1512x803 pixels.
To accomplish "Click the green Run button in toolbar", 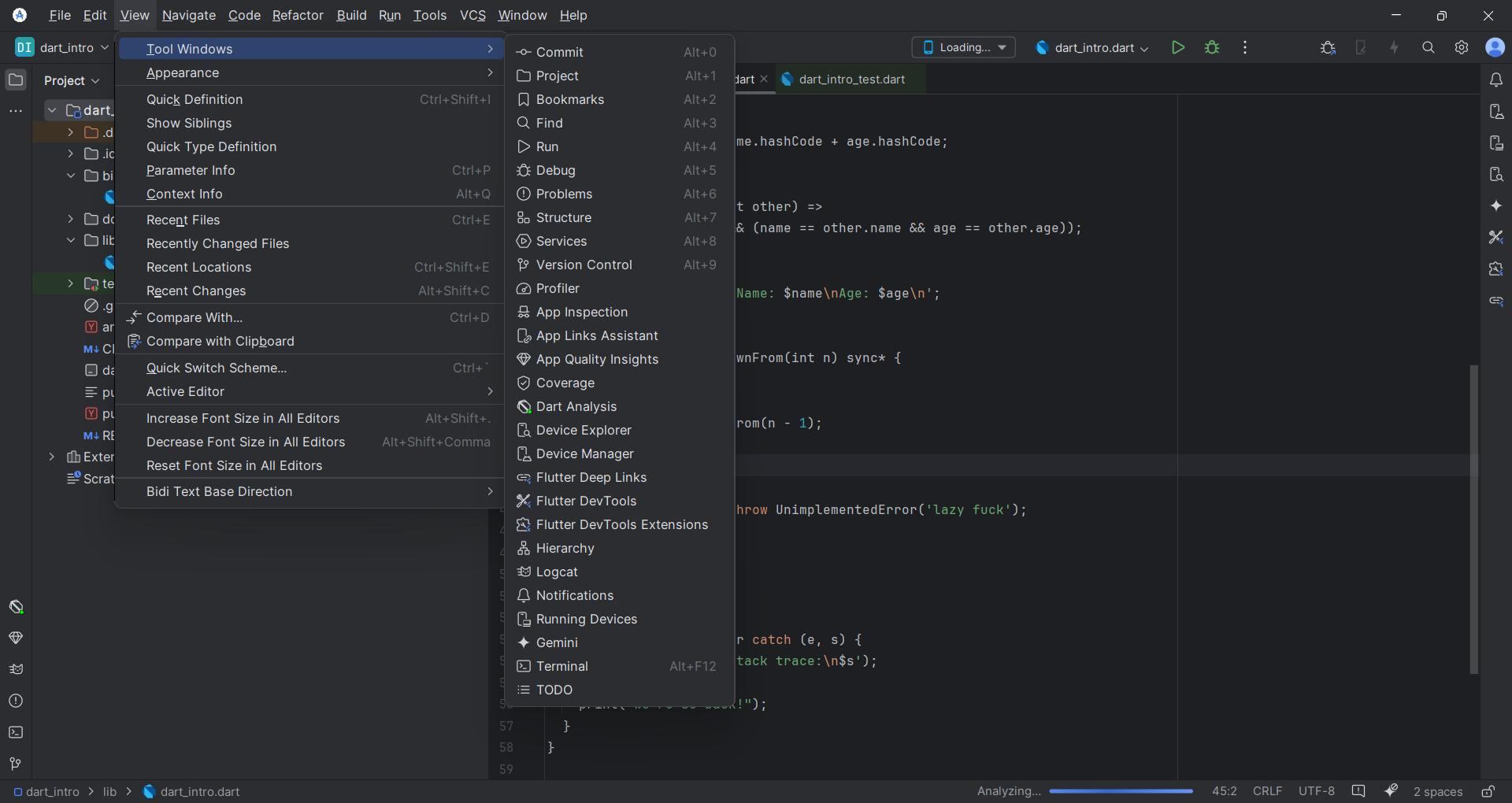I will 1177,47.
